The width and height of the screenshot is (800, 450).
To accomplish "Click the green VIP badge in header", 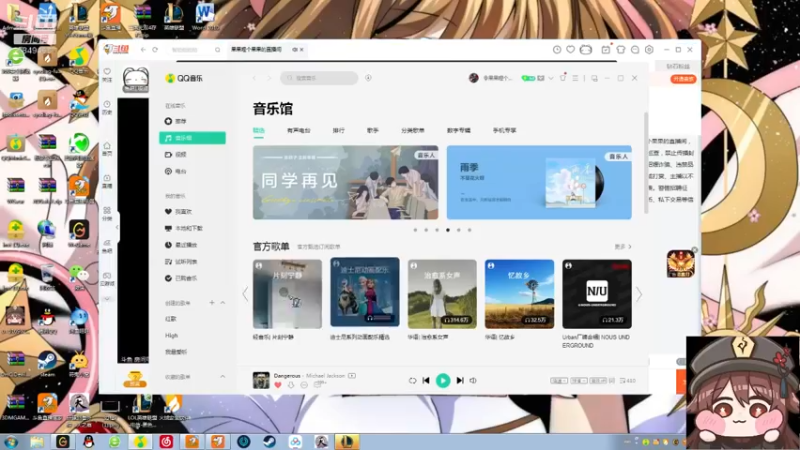I will (x=528, y=78).
